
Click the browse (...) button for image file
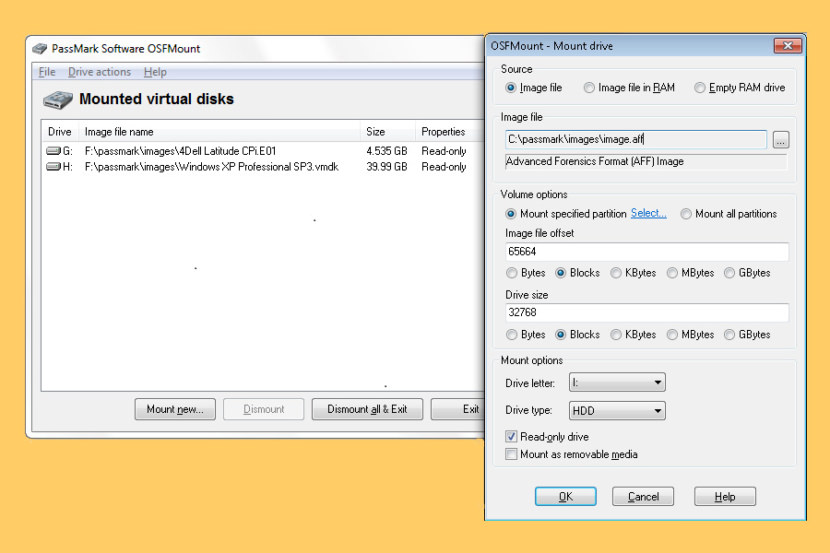point(781,140)
